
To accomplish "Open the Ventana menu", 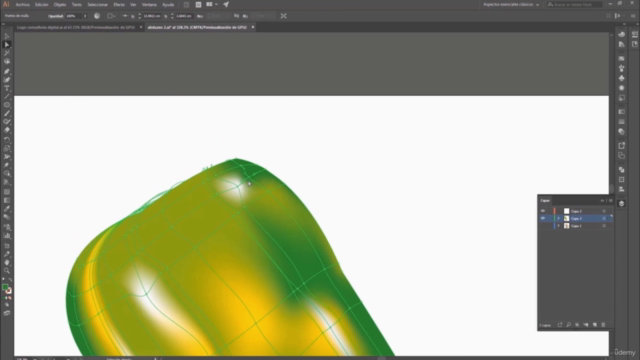I will pyautogui.click(x=149, y=4).
